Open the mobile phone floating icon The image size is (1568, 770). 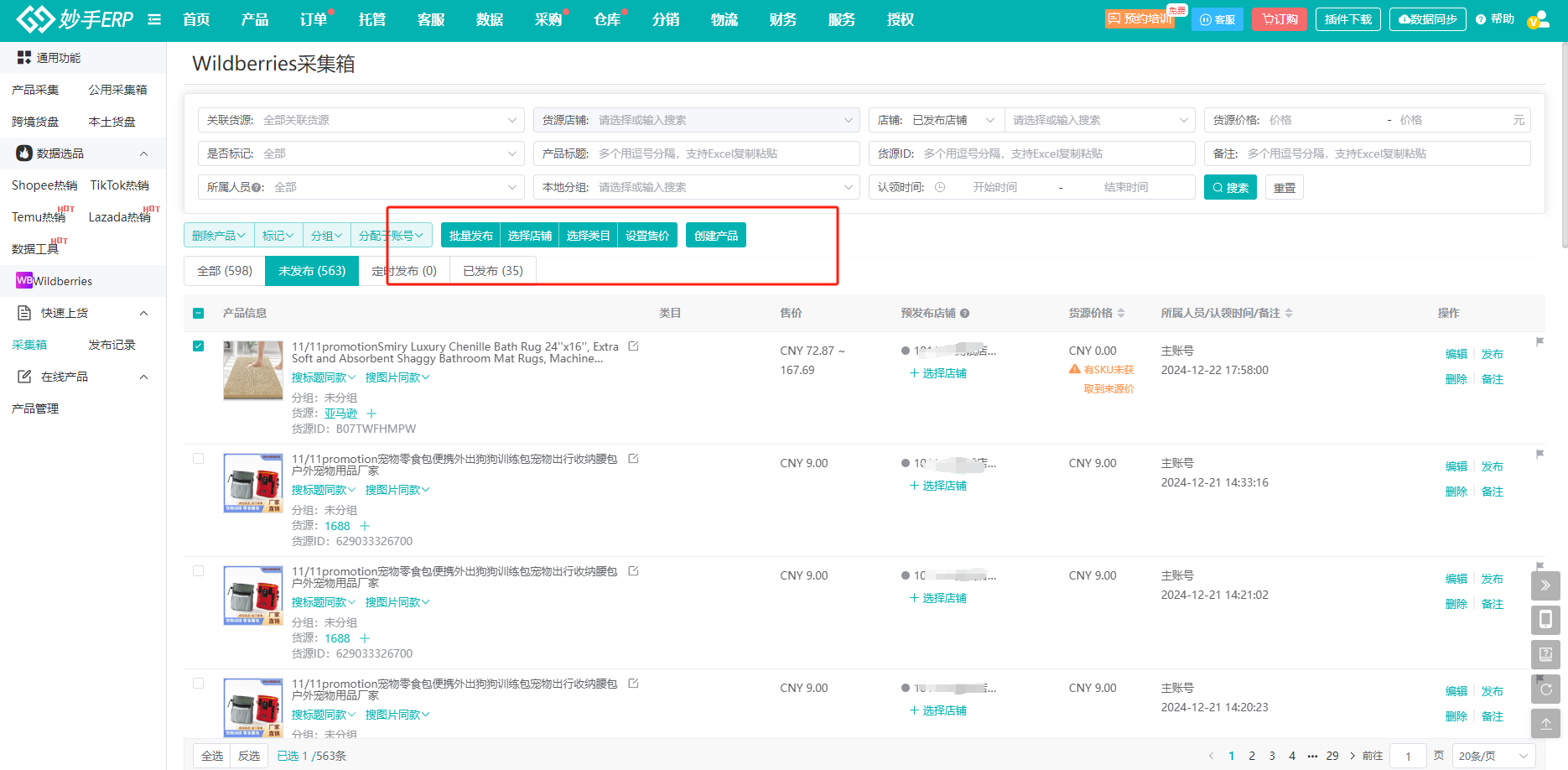[x=1545, y=620]
